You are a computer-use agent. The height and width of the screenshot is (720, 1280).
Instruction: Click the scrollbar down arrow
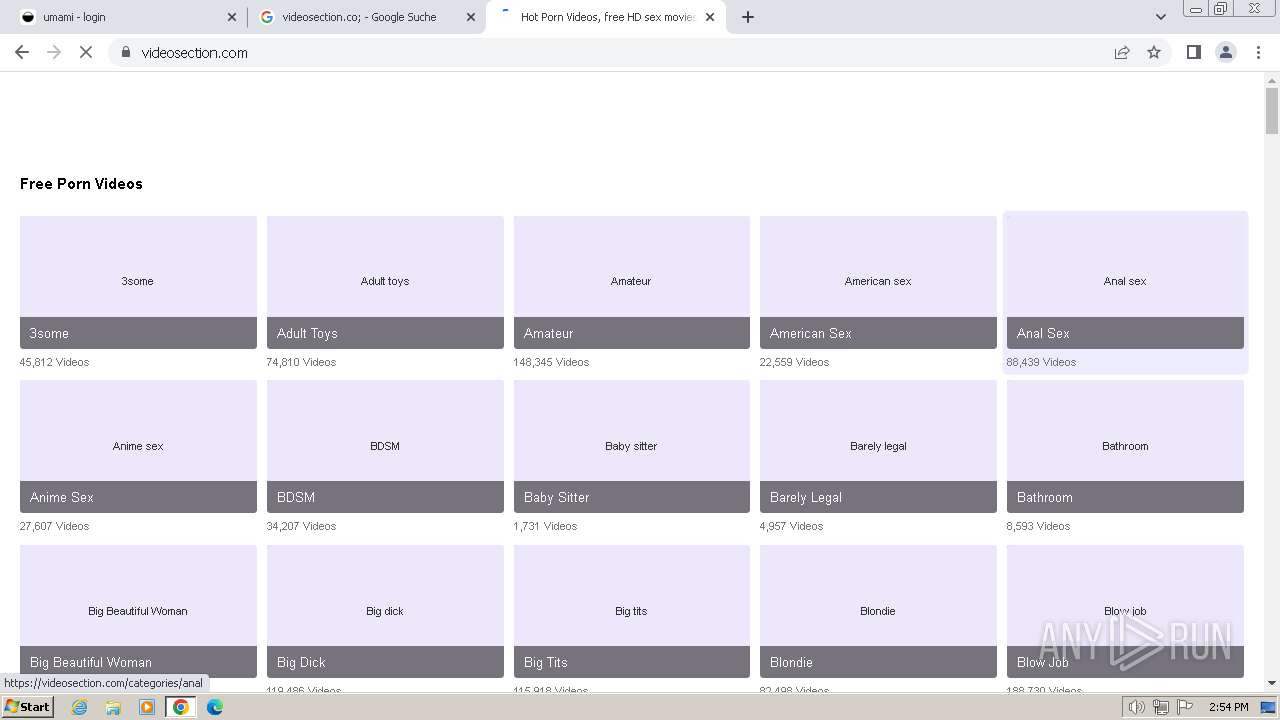click(x=1272, y=684)
